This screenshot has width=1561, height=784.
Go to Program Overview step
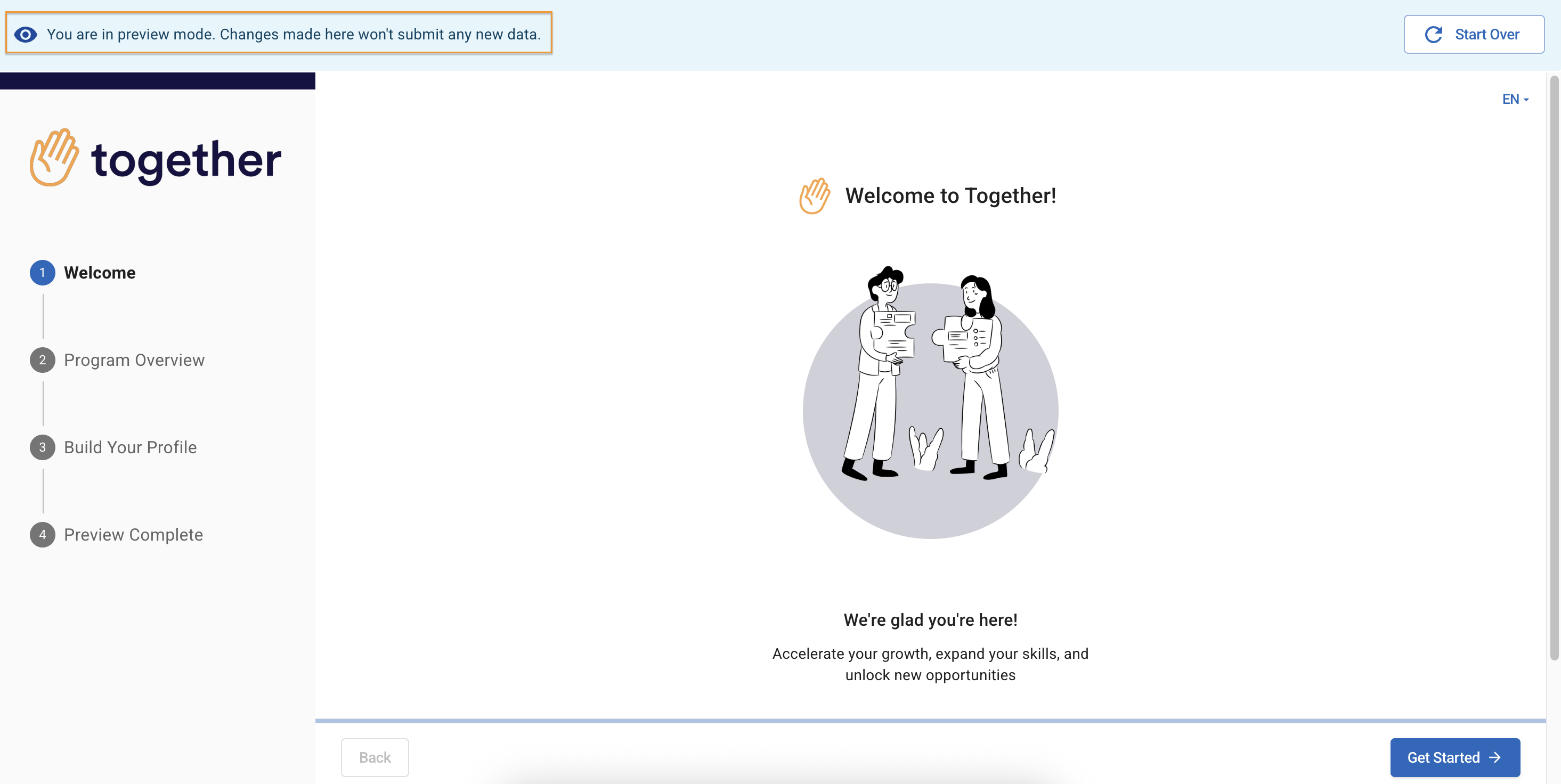coord(134,360)
